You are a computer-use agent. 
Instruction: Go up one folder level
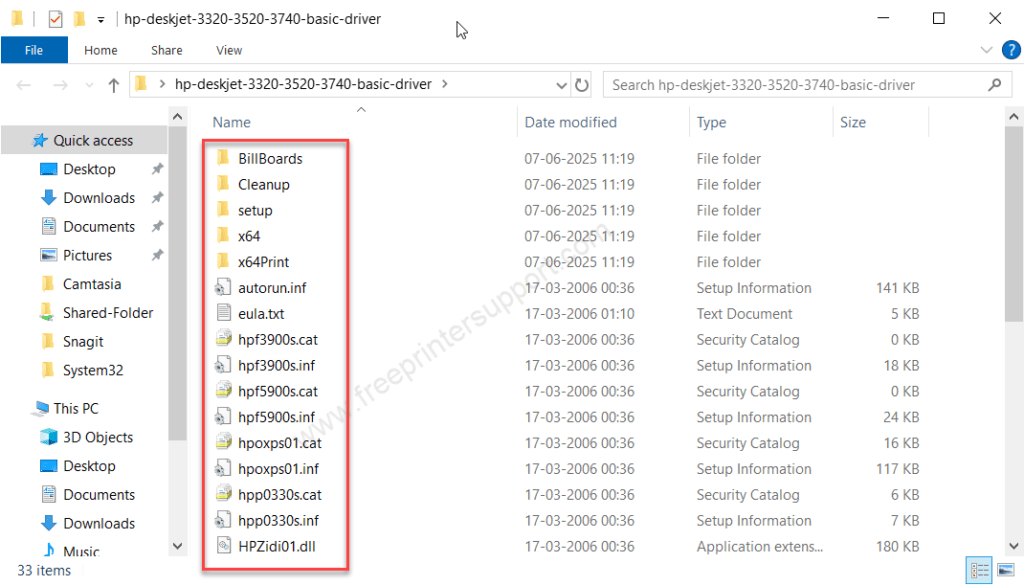click(x=114, y=85)
